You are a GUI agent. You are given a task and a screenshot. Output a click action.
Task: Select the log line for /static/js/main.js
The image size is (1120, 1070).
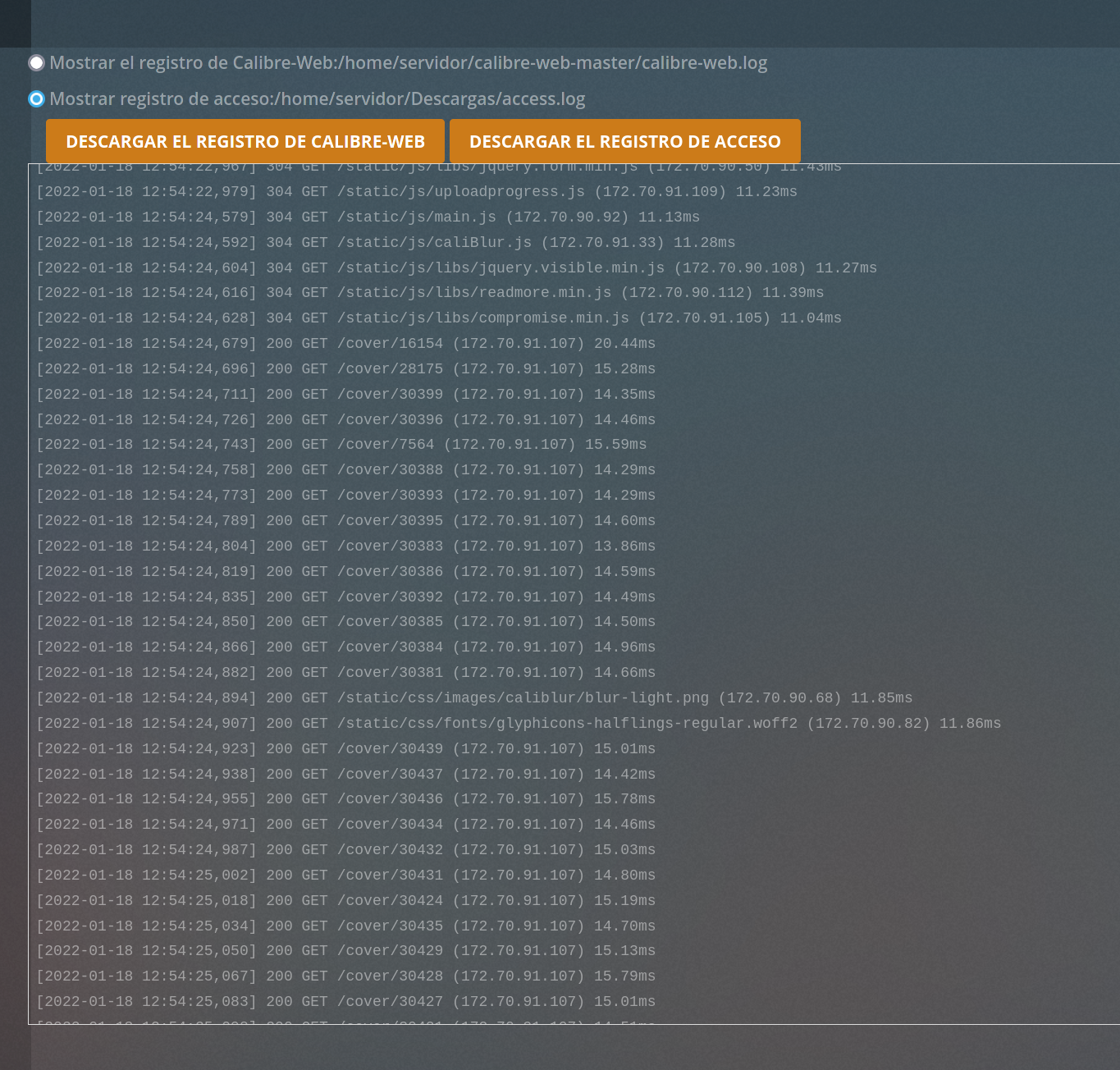368,217
